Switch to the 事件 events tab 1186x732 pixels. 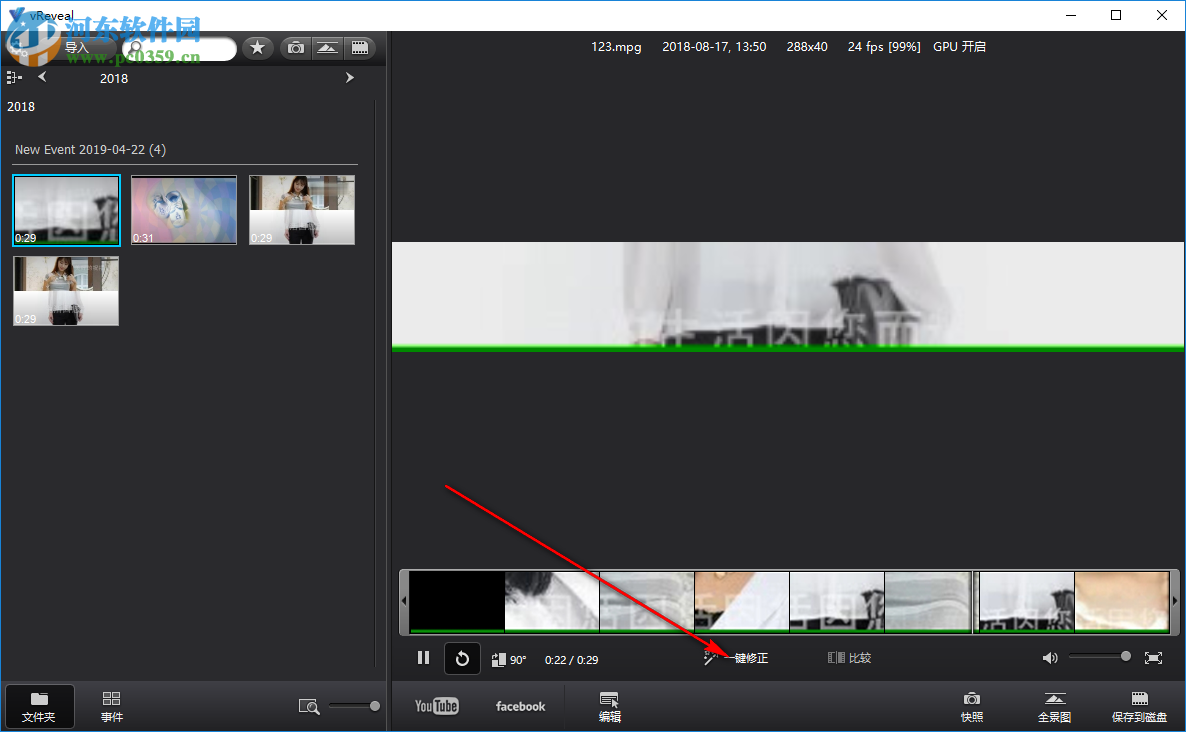pyautogui.click(x=112, y=706)
